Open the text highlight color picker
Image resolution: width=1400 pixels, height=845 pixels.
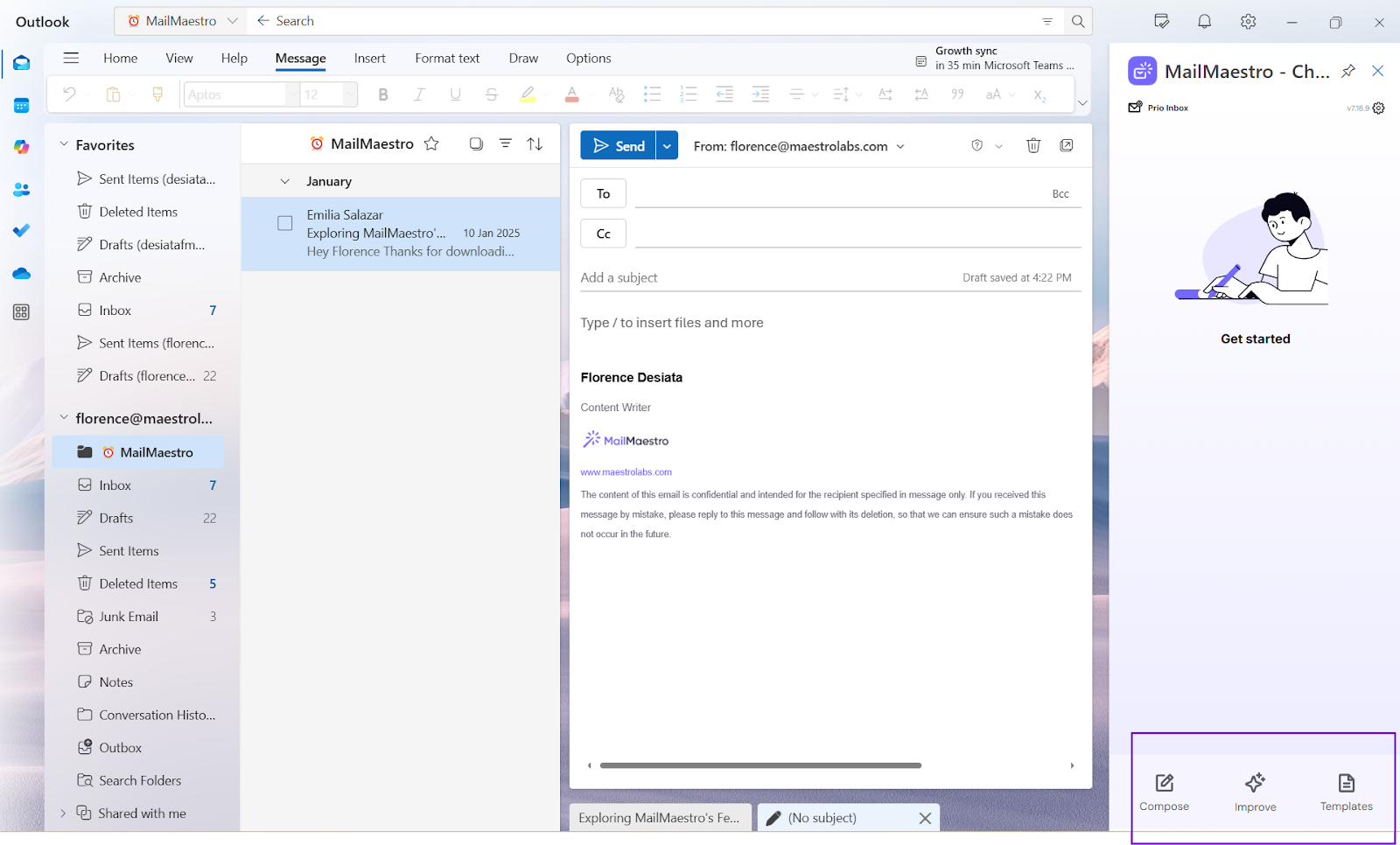(546, 94)
